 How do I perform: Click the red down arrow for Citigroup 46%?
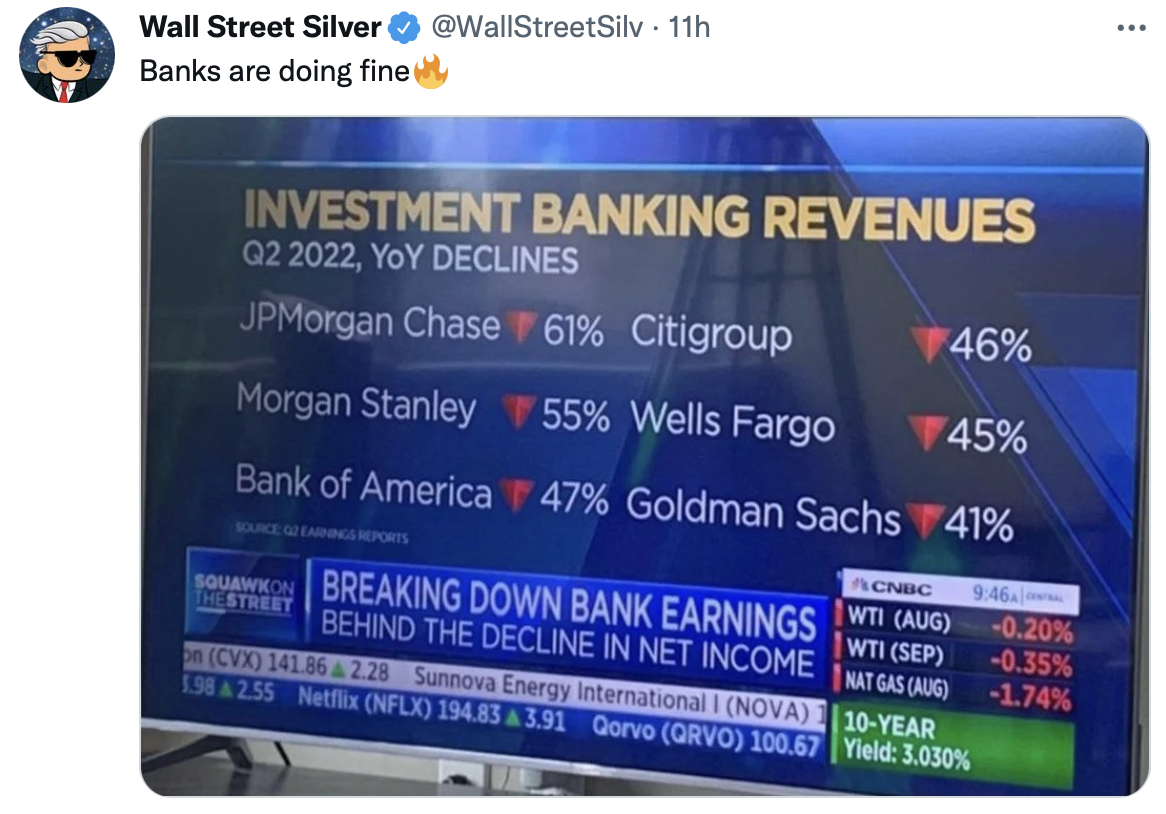pos(928,345)
